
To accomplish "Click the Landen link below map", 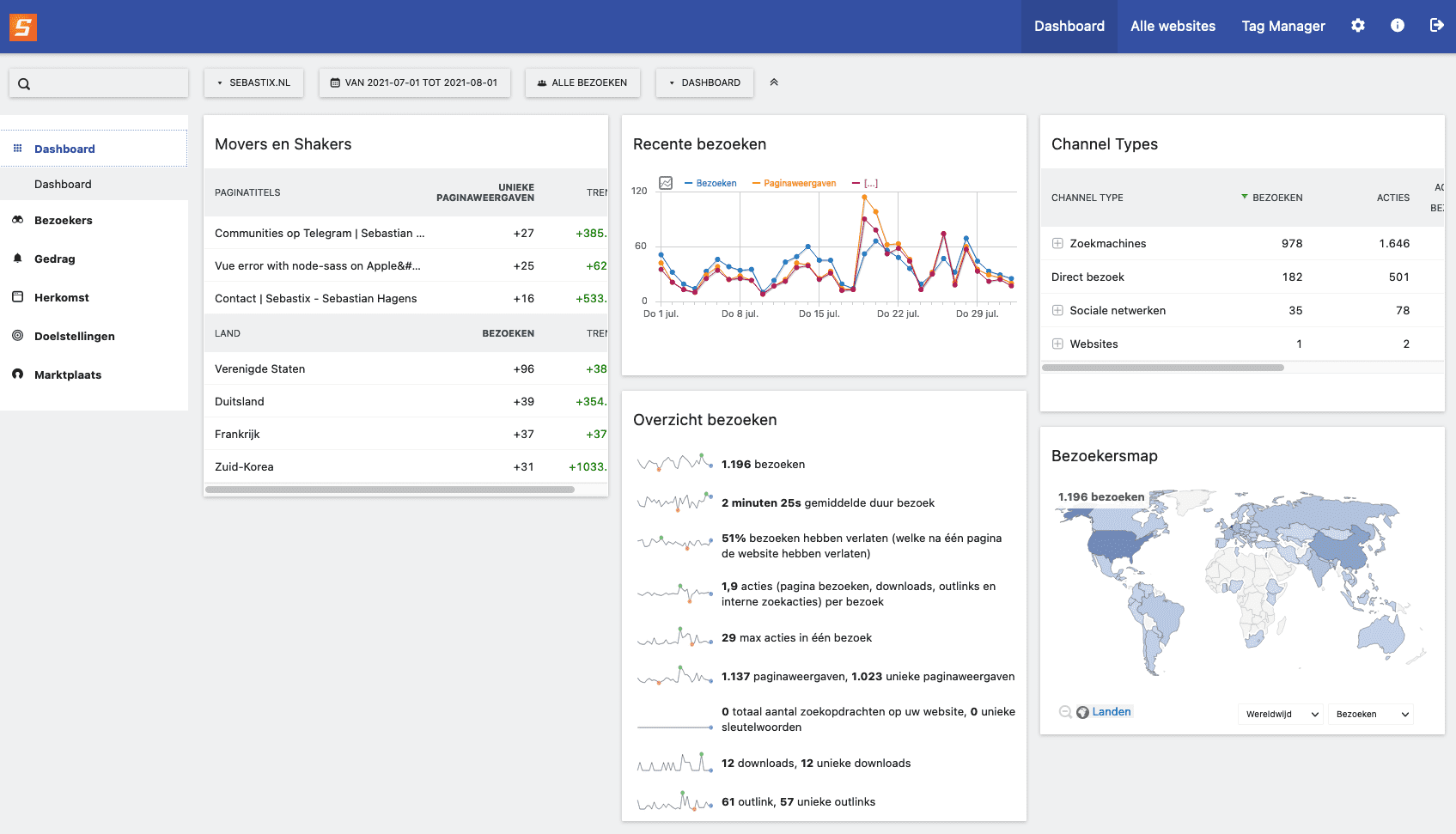I will click(1112, 712).
